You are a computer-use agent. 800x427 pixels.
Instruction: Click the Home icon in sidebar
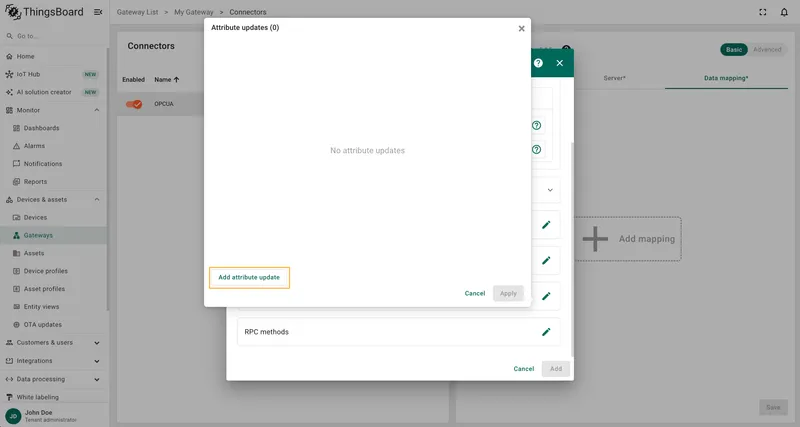tap(9, 56)
